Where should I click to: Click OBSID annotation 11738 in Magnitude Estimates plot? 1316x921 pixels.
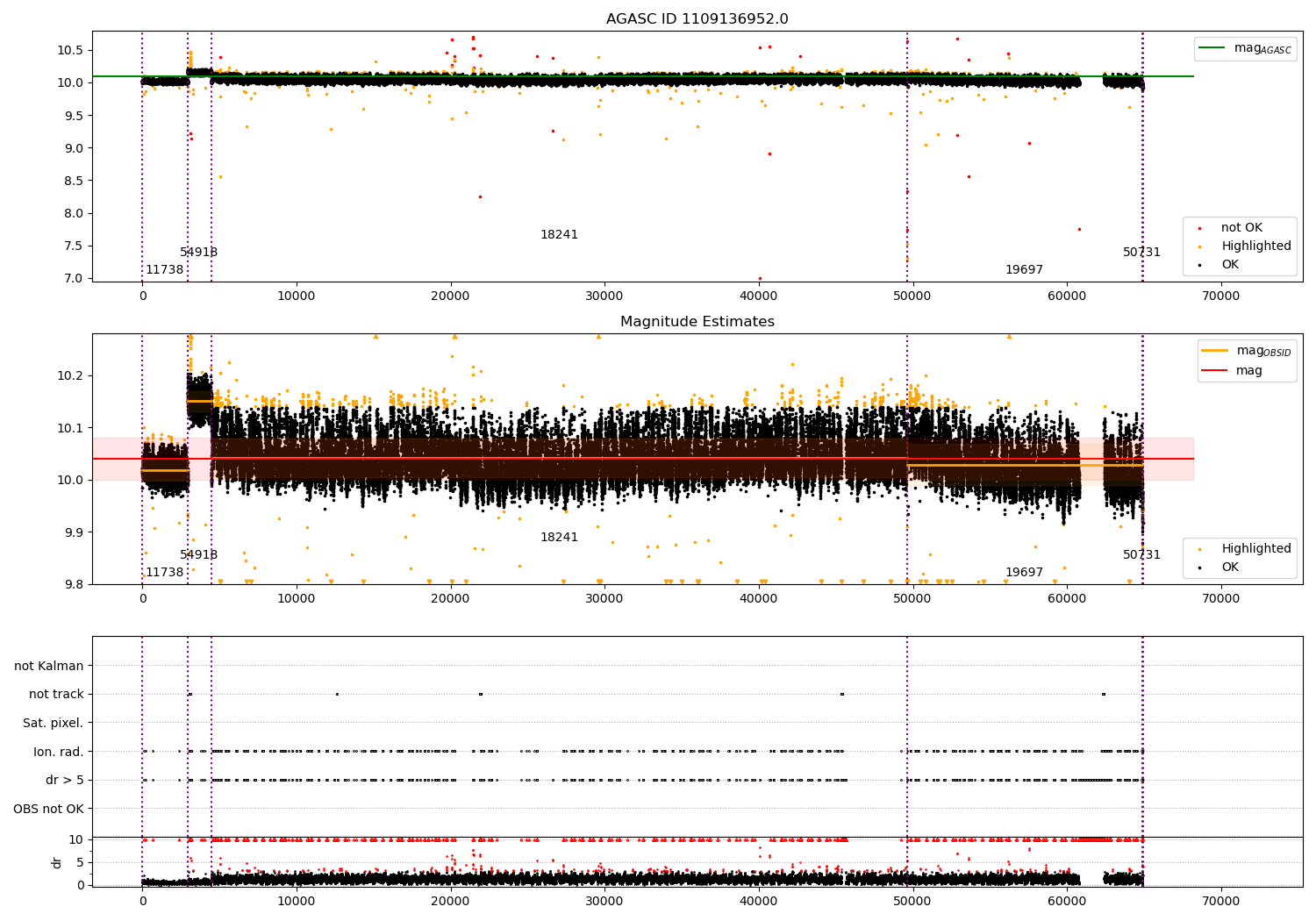(x=164, y=573)
